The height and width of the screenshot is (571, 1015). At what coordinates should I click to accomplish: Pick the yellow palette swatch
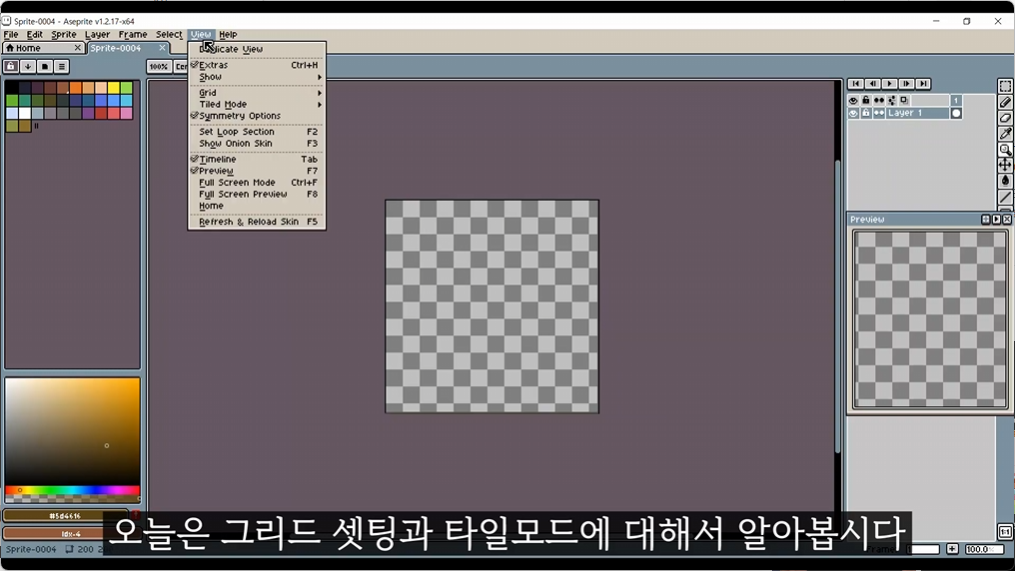[x=114, y=87]
